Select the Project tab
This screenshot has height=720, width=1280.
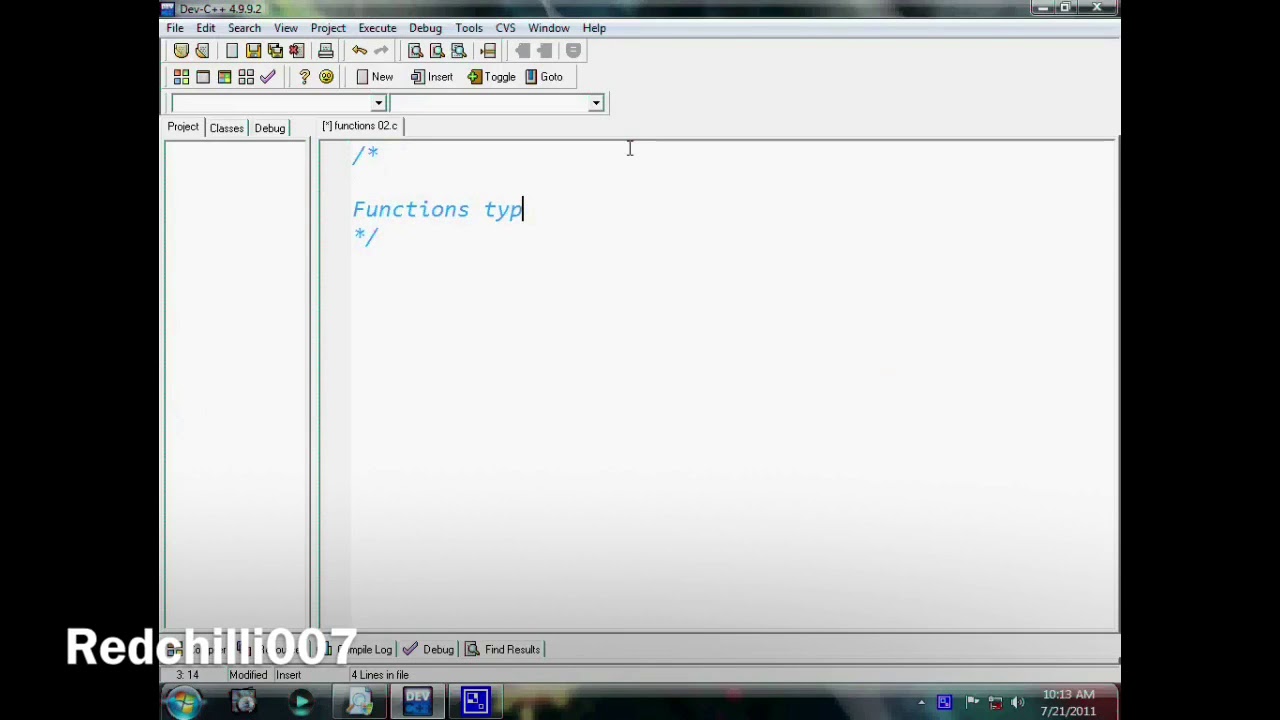coord(183,127)
